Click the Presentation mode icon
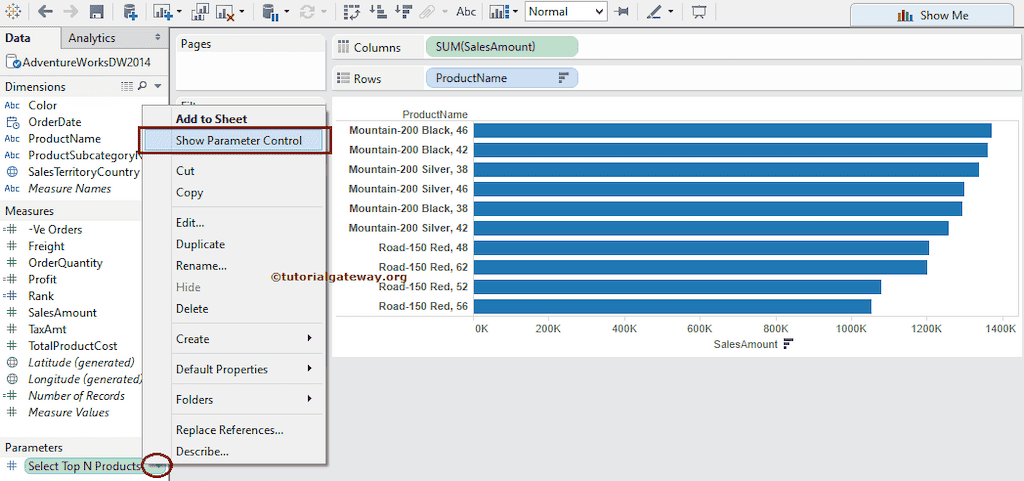The image size is (1024, 481). [x=699, y=13]
